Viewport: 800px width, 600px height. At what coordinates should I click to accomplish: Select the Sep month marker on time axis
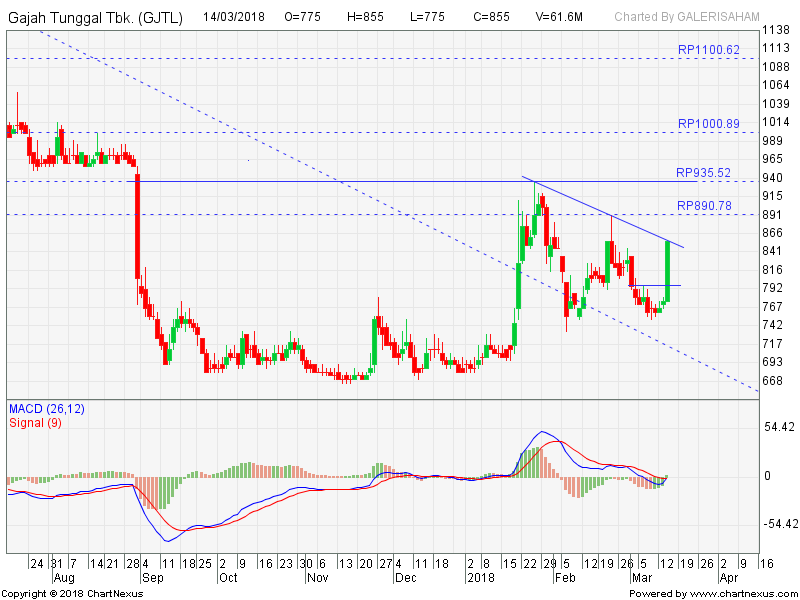point(152,578)
